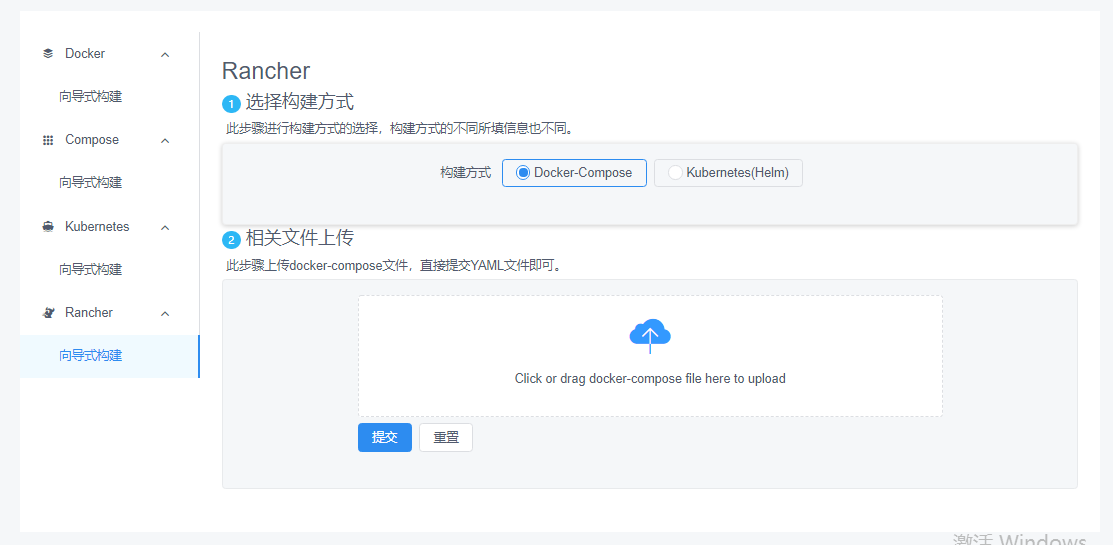Click the Docker menu label
The height and width of the screenshot is (545, 1113).
point(85,54)
